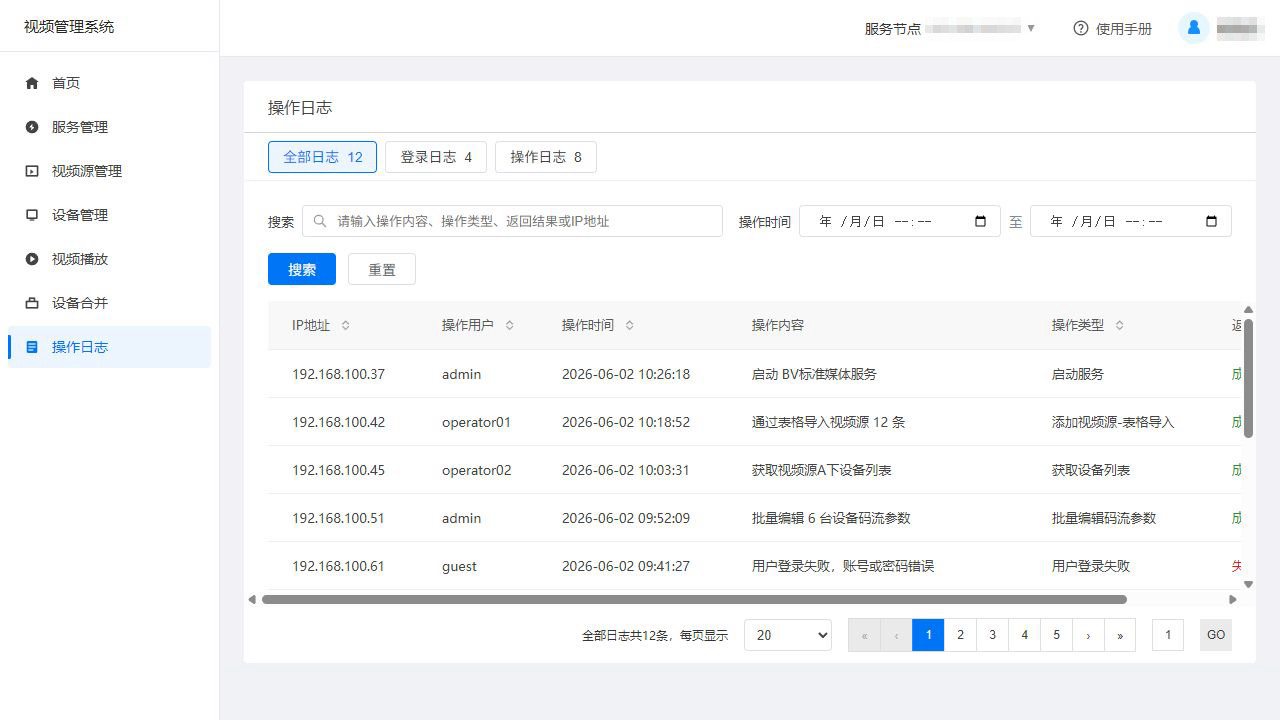Open 视频源管理 in the sidebar menu

(109, 171)
